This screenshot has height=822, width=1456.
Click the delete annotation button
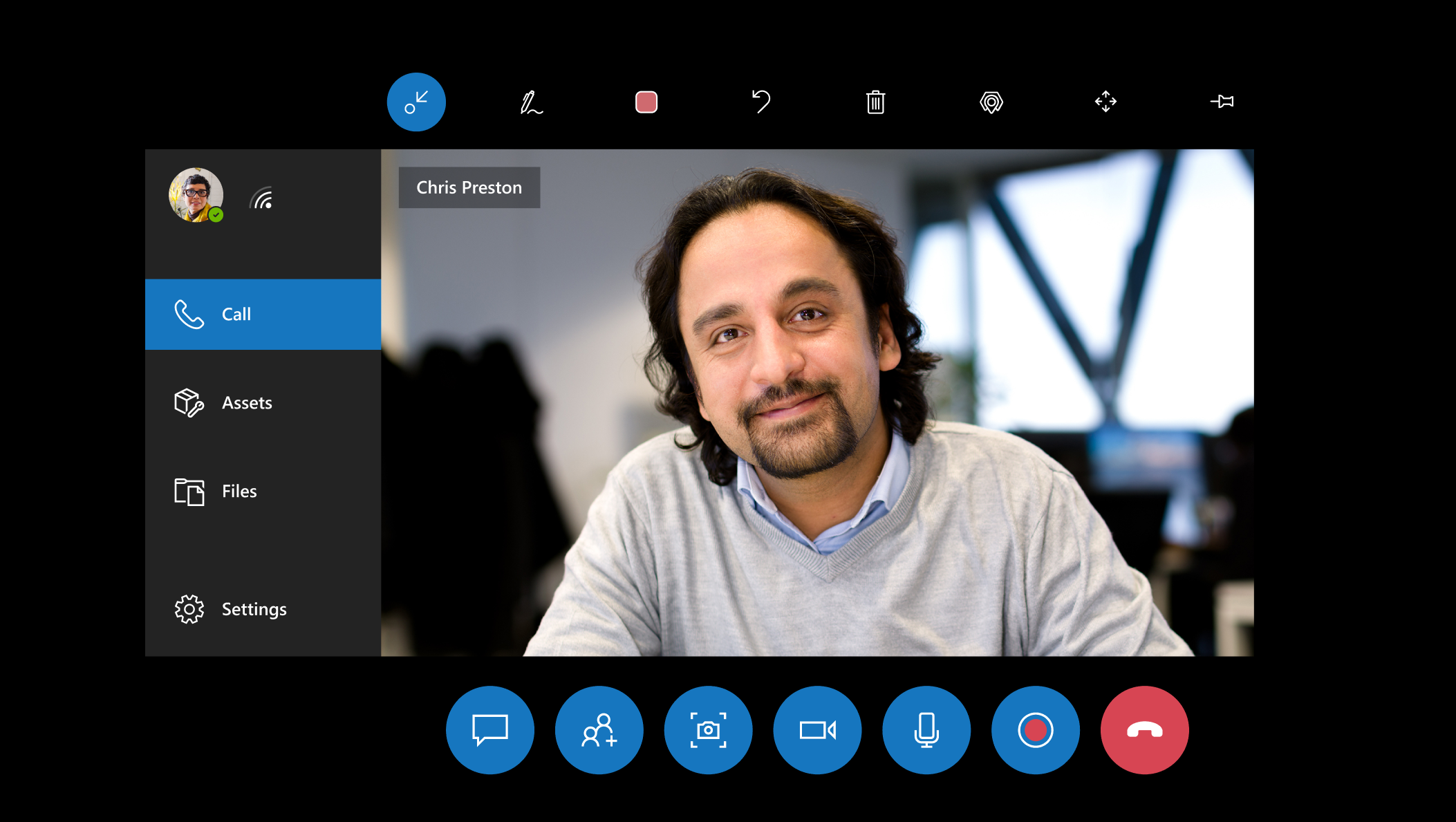[x=875, y=101]
